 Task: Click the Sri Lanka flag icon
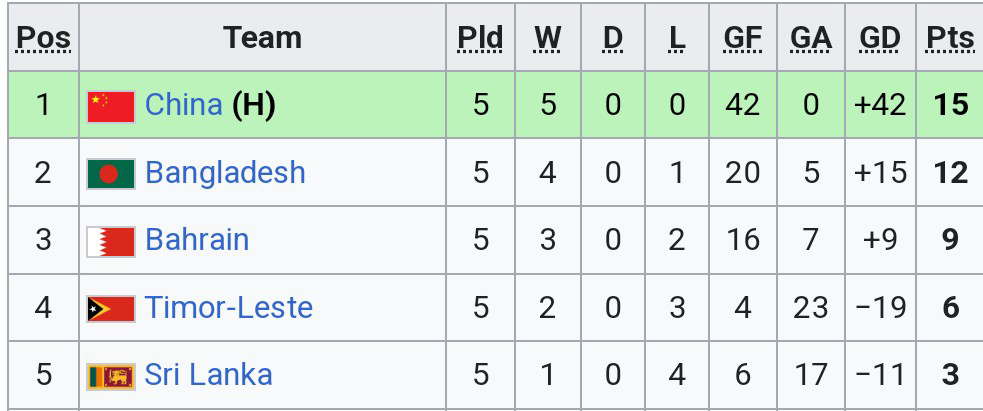[x=110, y=376]
